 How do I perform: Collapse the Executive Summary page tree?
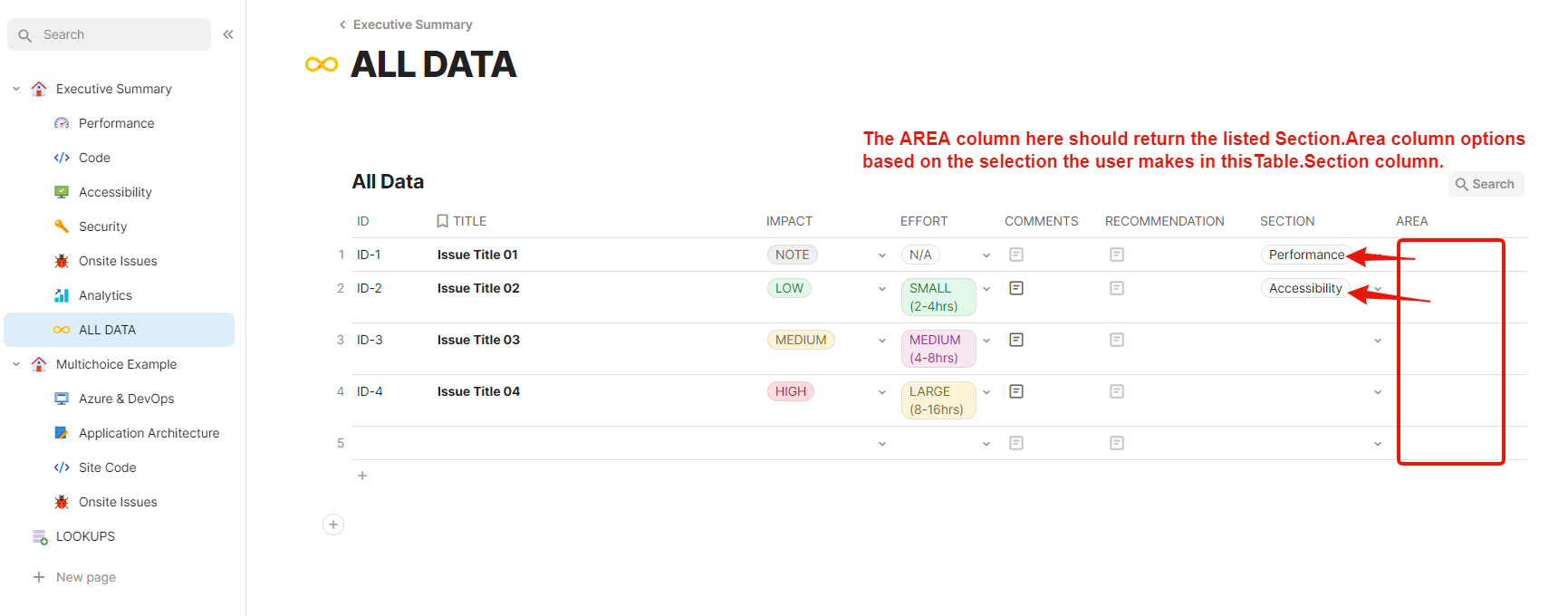(16, 89)
